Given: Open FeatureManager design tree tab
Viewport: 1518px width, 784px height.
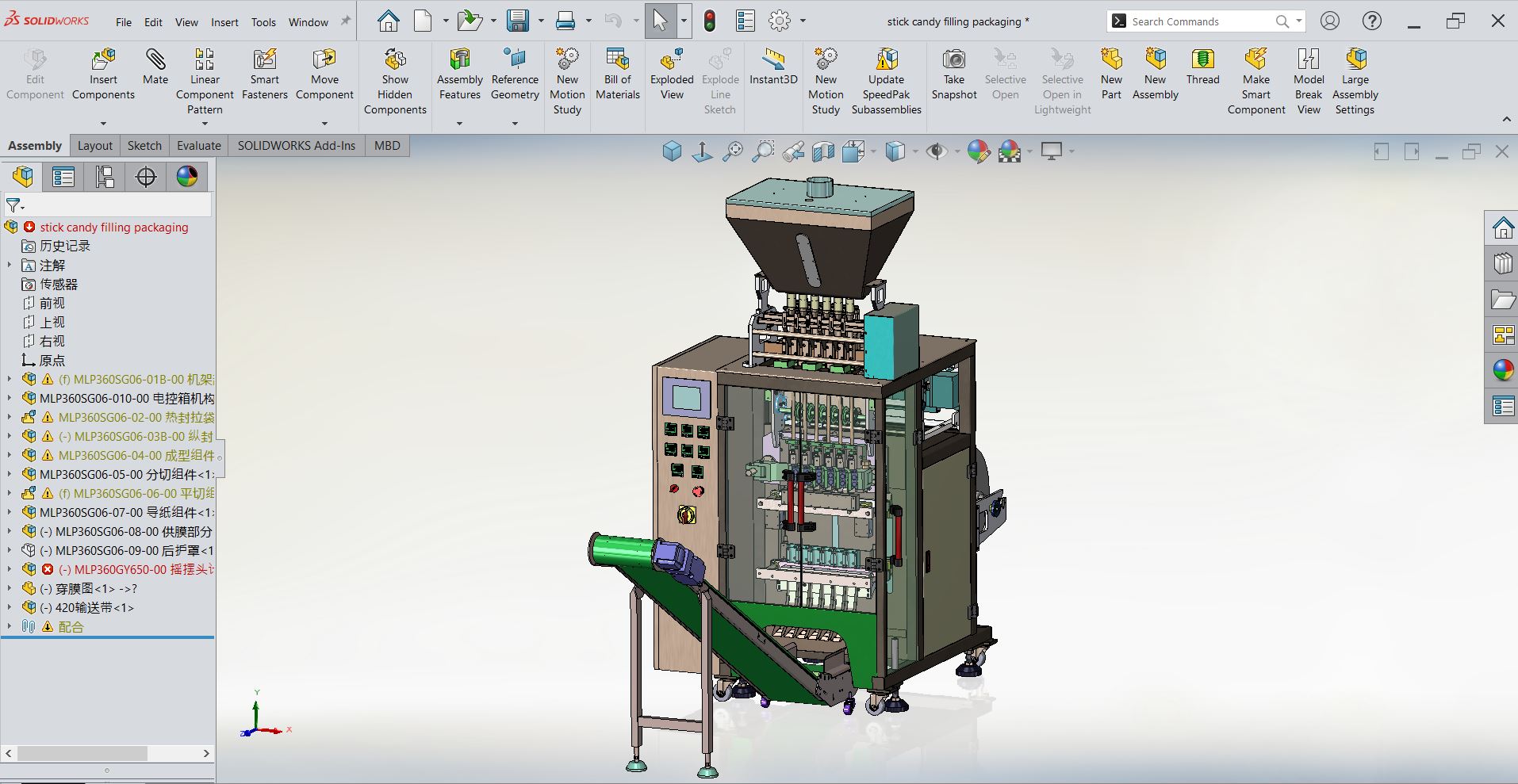Looking at the screenshot, I should pos(23,176).
